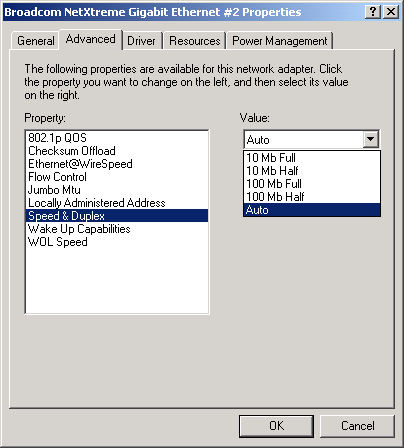The image size is (404, 448).
Task: Switch to the General tab
Action: coord(35,41)
